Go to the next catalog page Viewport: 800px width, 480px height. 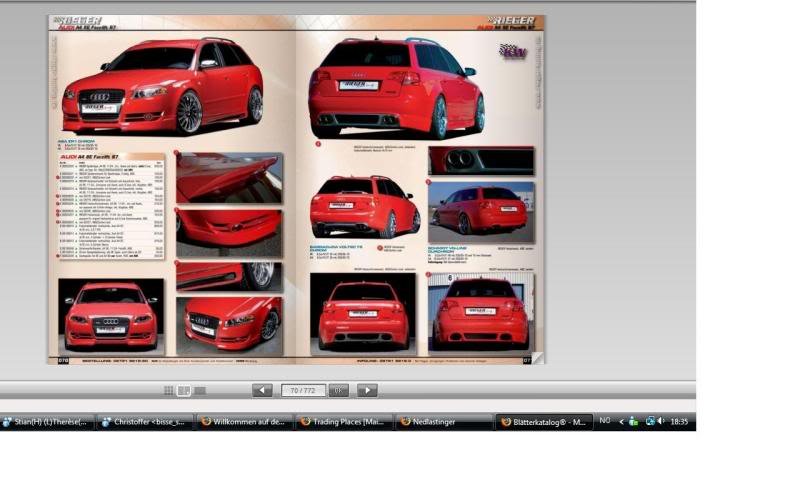tap(367, 390)
